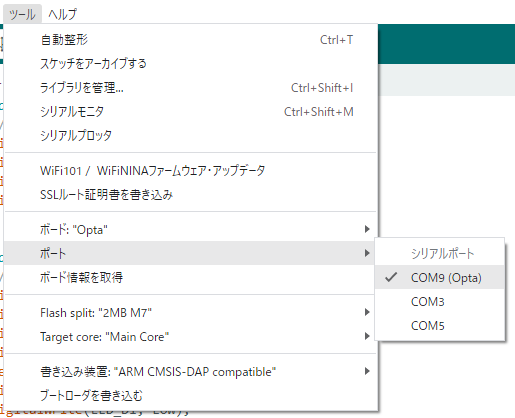Image resolution: width=515 pixels, height=418 pixels.
Task: Select COM5 serial port
Action: point(440,325)
